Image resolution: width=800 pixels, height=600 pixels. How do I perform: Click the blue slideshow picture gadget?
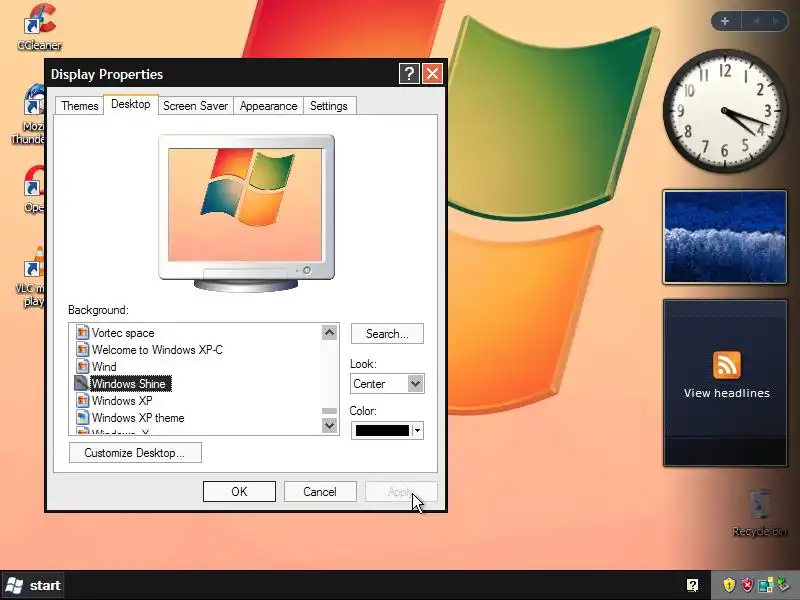point(724,237)
